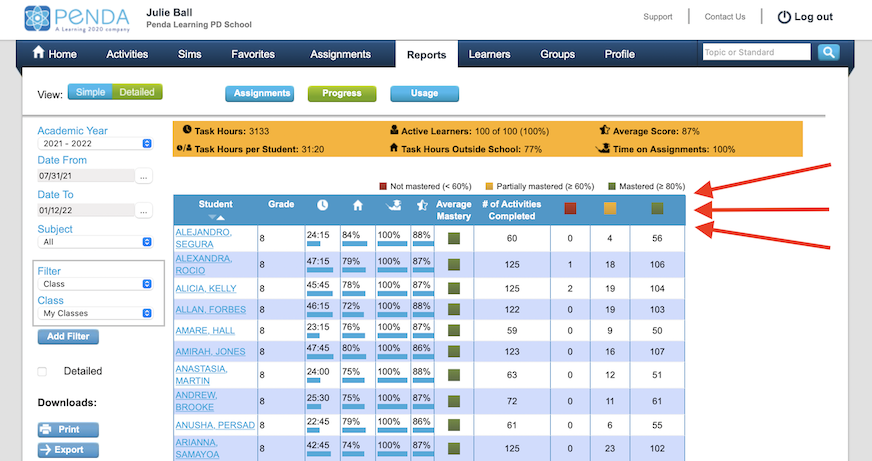Click the Average Mastery column header
872x461 pixels.
tap(454, 210)
